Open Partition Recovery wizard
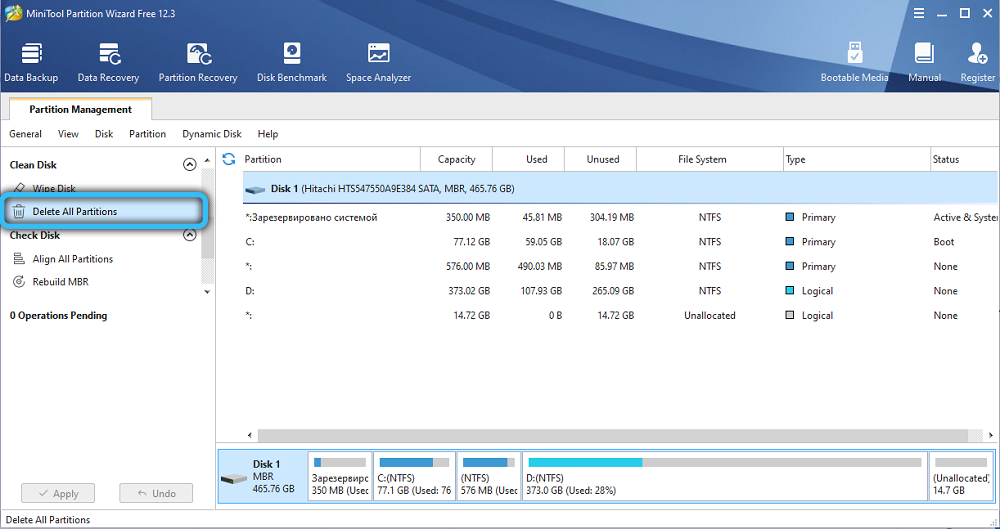This screenshot has width=1000, height=529. pyautogui.click(x=198, y=62)
